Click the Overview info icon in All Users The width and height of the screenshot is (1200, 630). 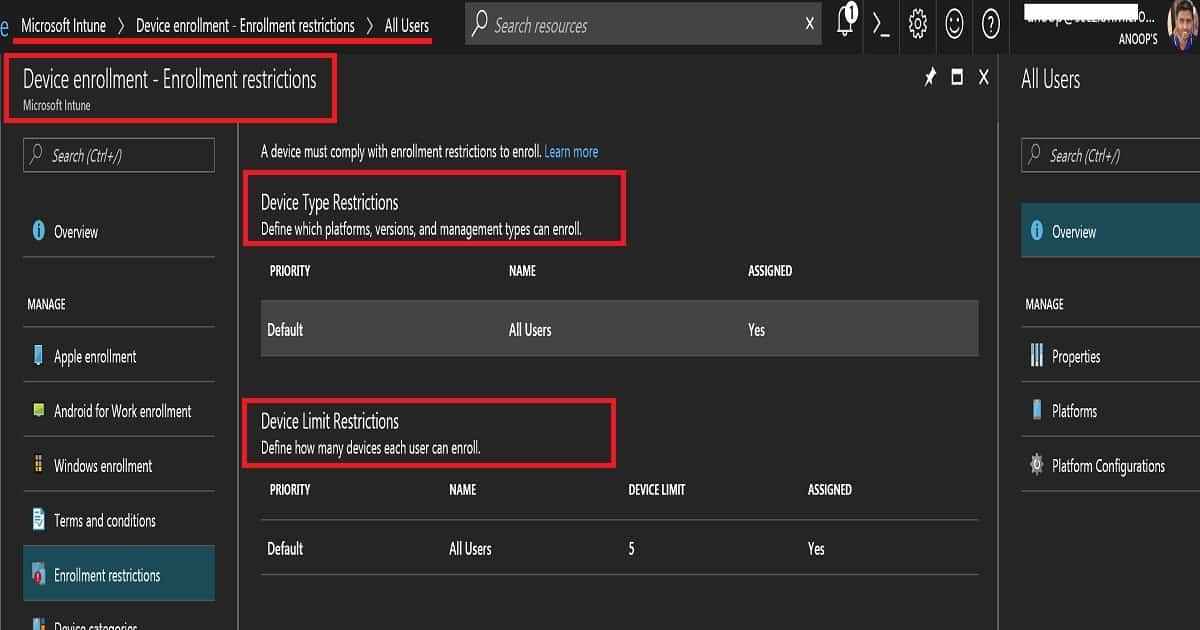pyautogui.click(x=1036, y=231)
